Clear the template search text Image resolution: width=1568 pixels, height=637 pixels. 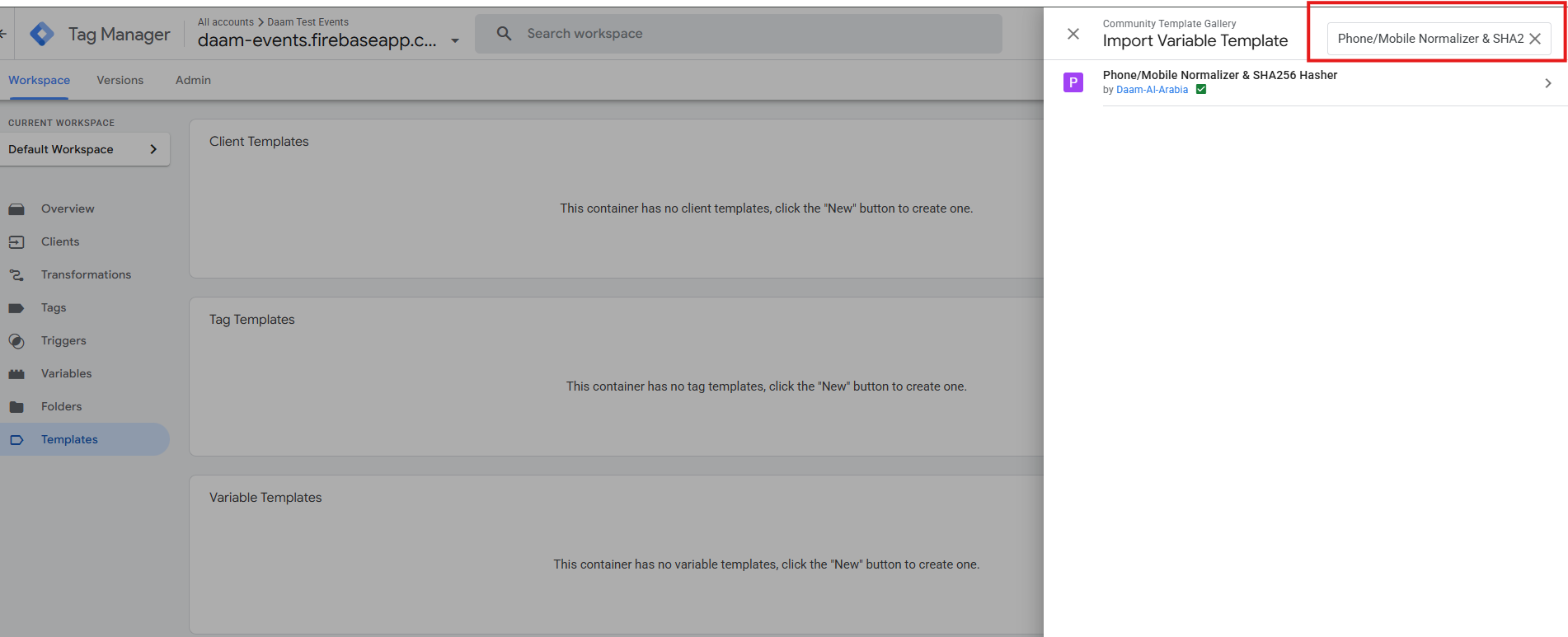(1535, 39)
